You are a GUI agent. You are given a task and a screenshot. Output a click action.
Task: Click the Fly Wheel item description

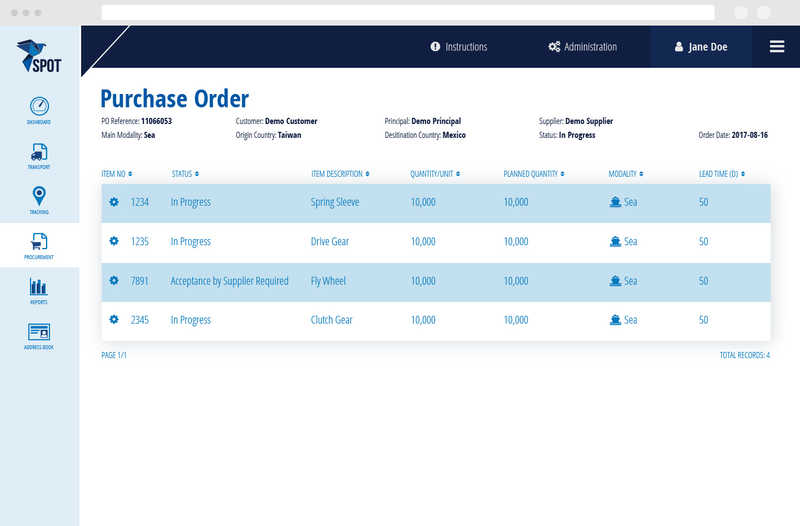[328, 281]
